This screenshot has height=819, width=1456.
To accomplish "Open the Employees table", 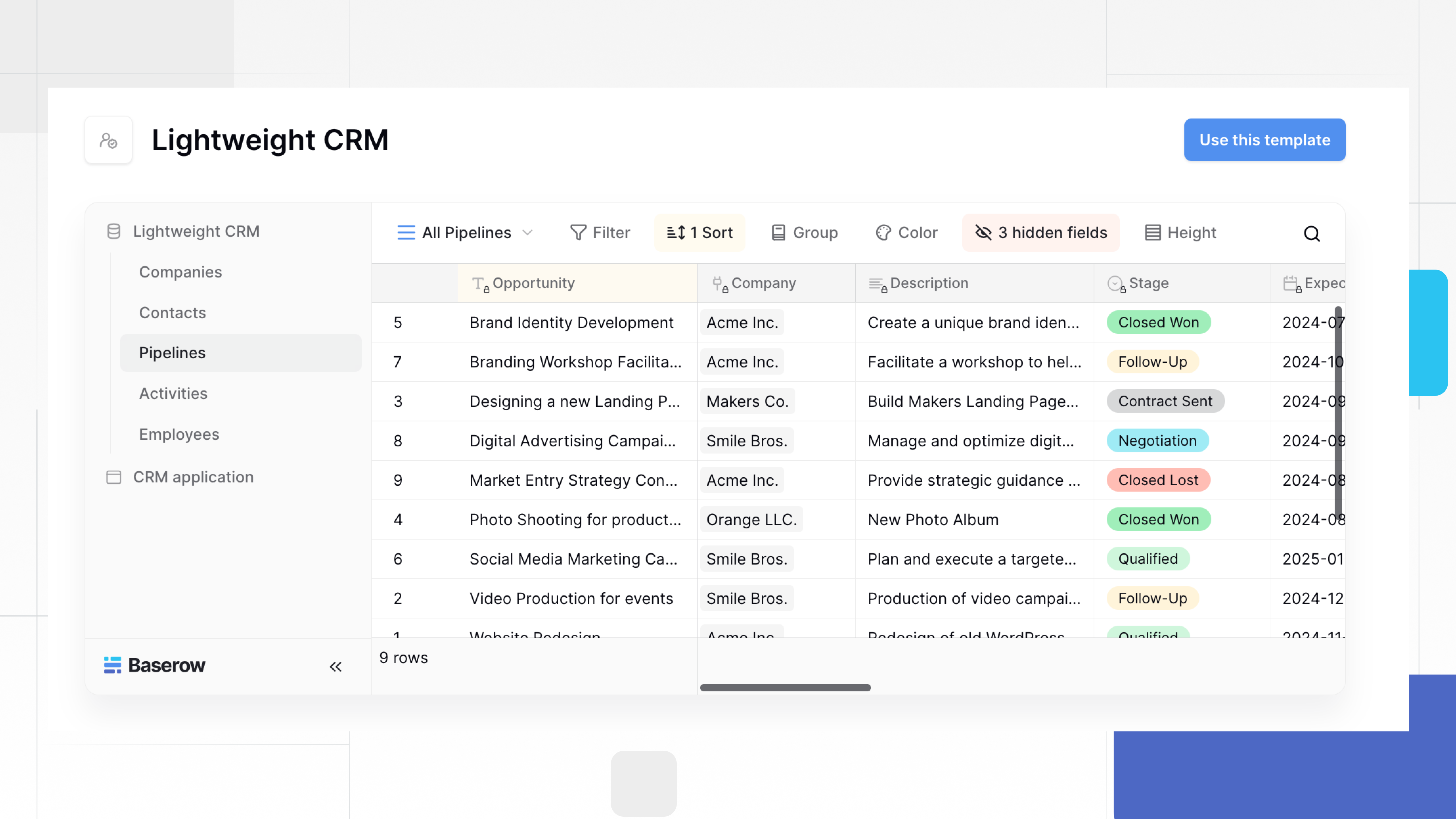I will pos(179,434).
